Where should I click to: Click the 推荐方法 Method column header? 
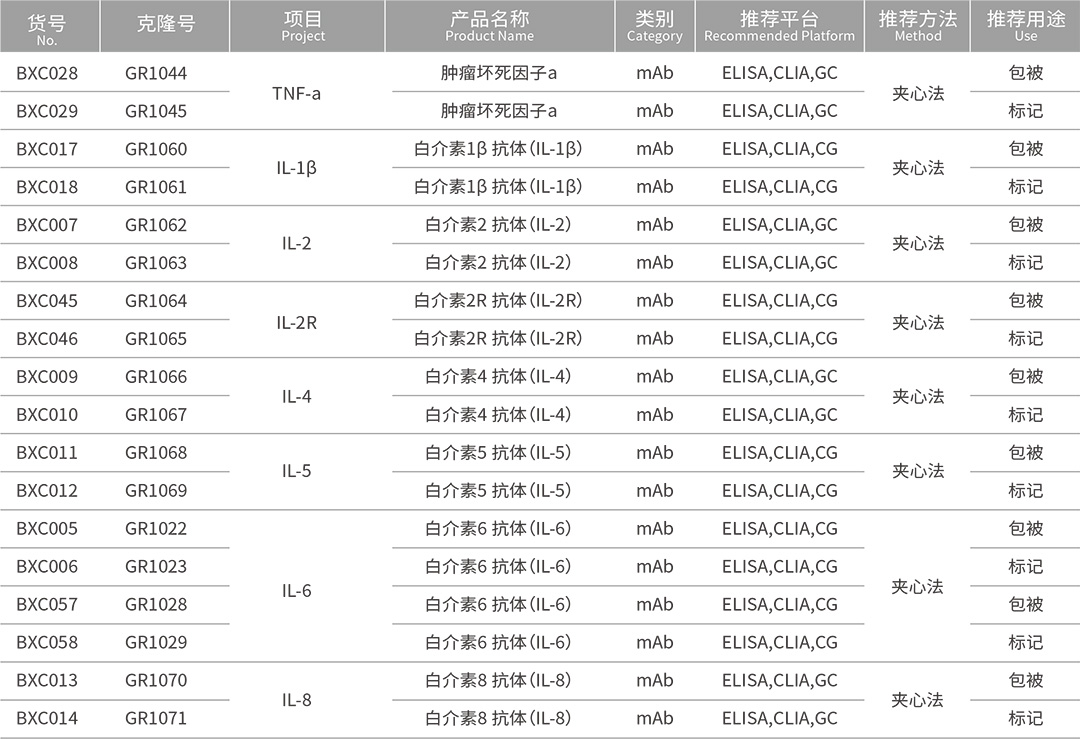point(917,26)
